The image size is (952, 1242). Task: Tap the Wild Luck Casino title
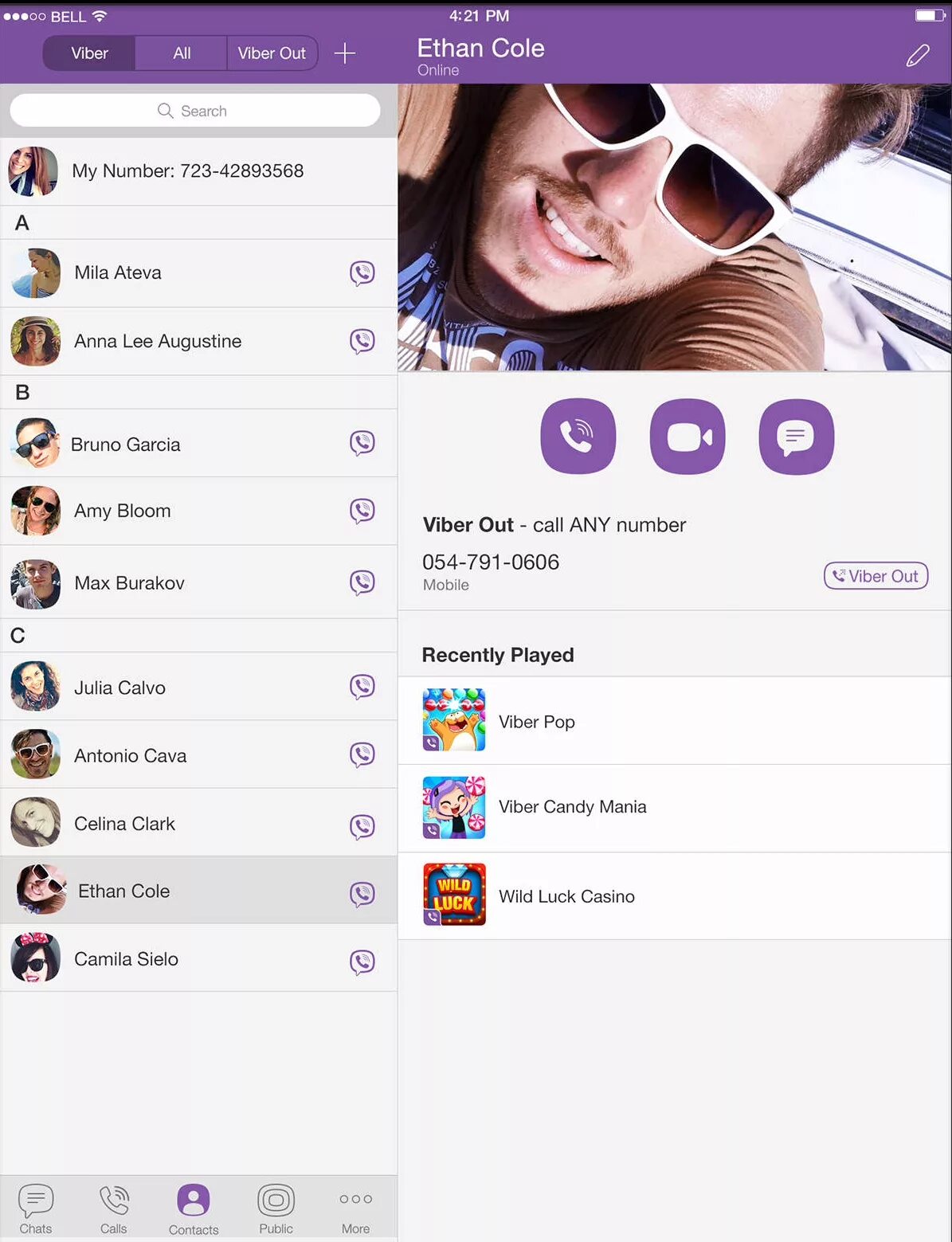pos(566,896)
